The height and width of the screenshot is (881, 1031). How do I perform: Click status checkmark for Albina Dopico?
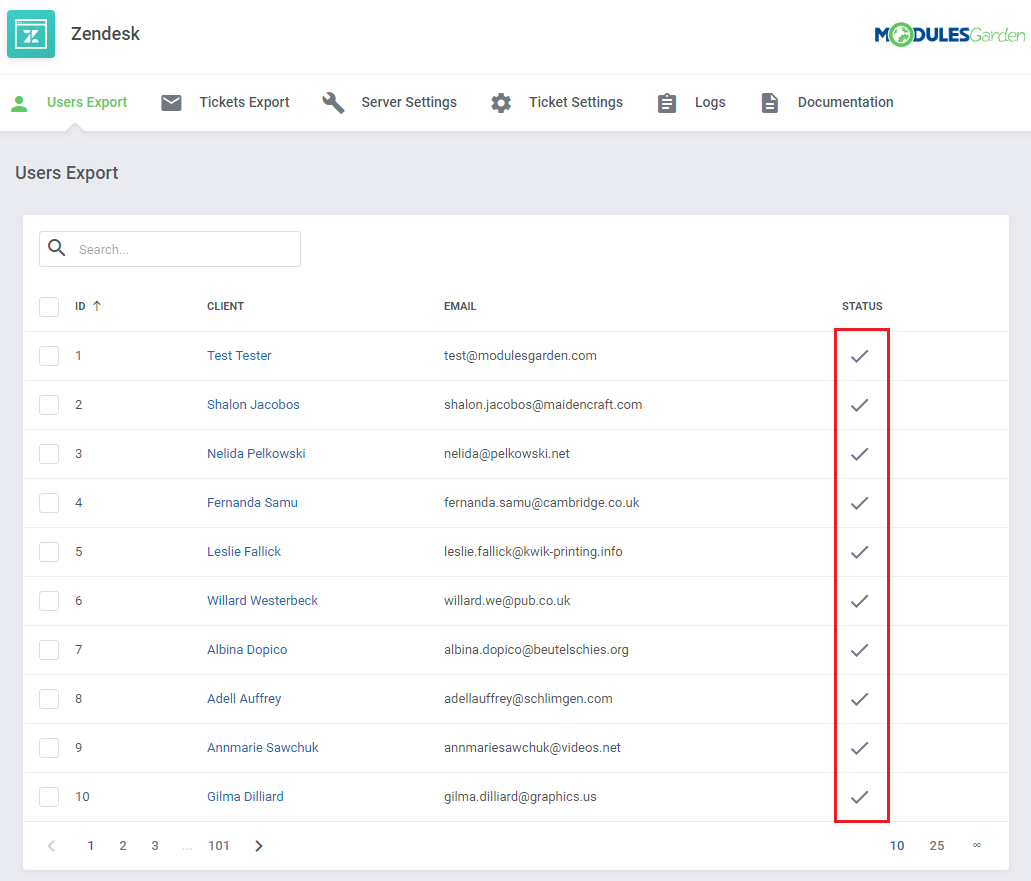tap(859, 650)
